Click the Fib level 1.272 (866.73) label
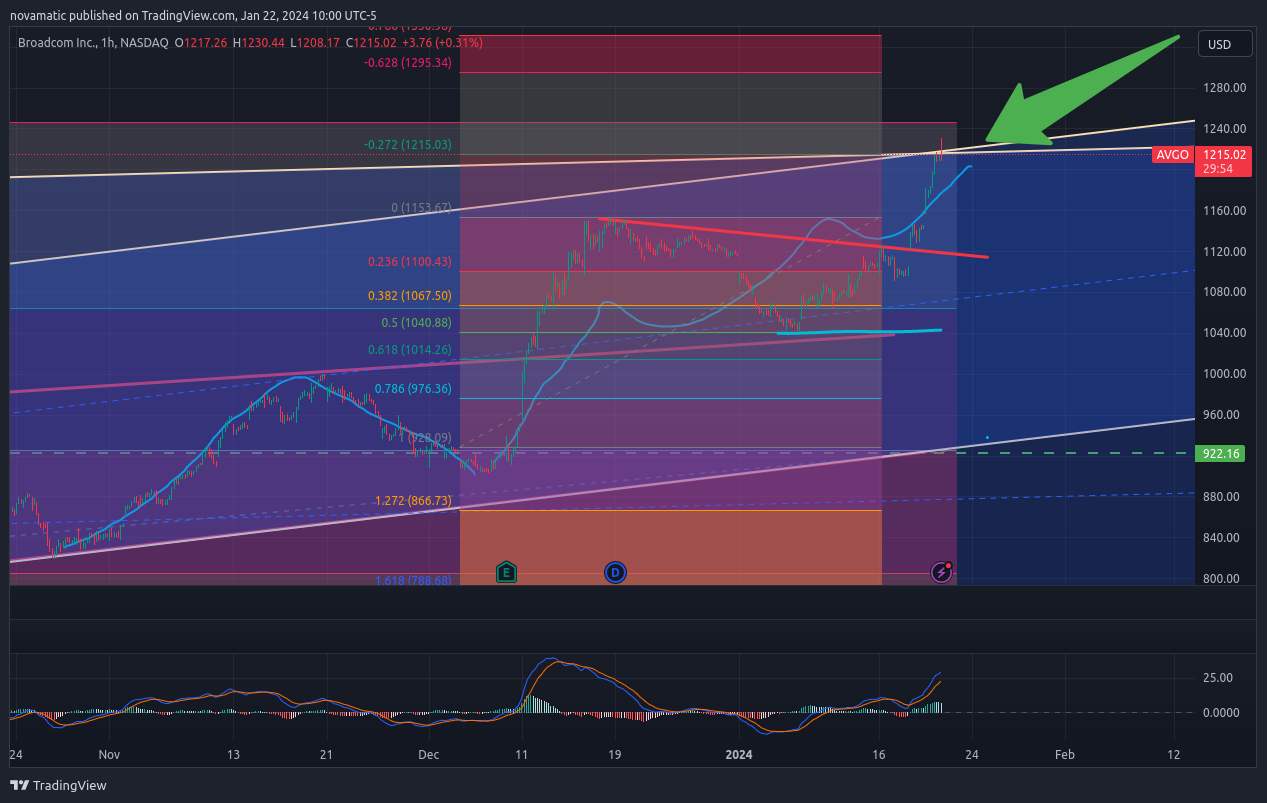This screenshot has width=1267, height=803. 413,500
